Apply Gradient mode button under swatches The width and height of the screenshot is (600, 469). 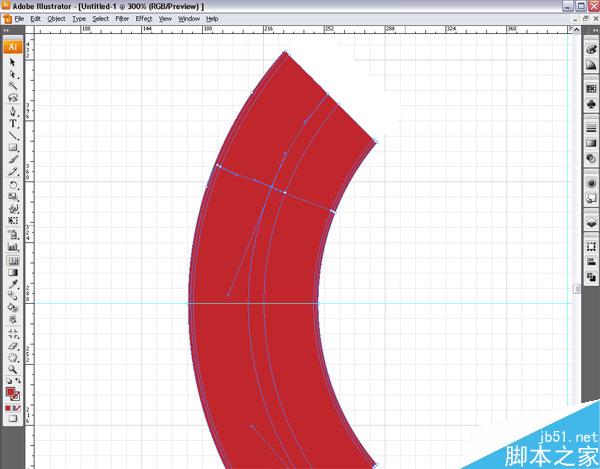[13, 408]
